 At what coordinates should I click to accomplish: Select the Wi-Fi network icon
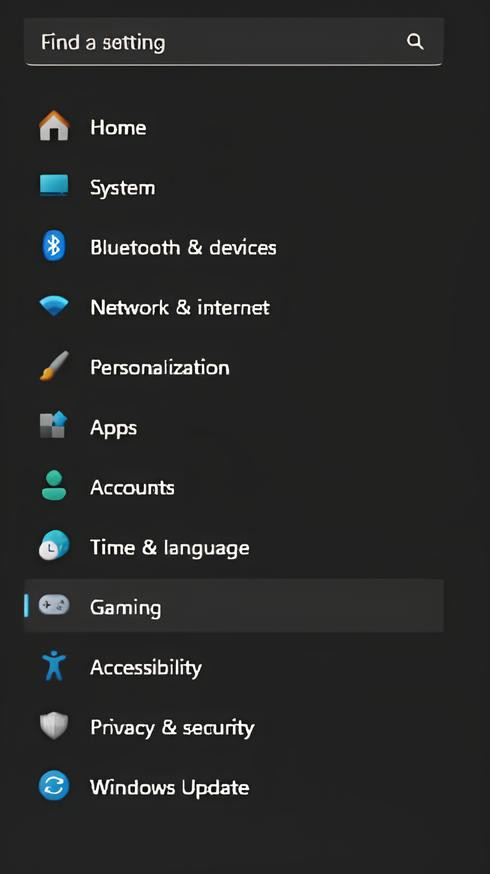click(54, 305)
